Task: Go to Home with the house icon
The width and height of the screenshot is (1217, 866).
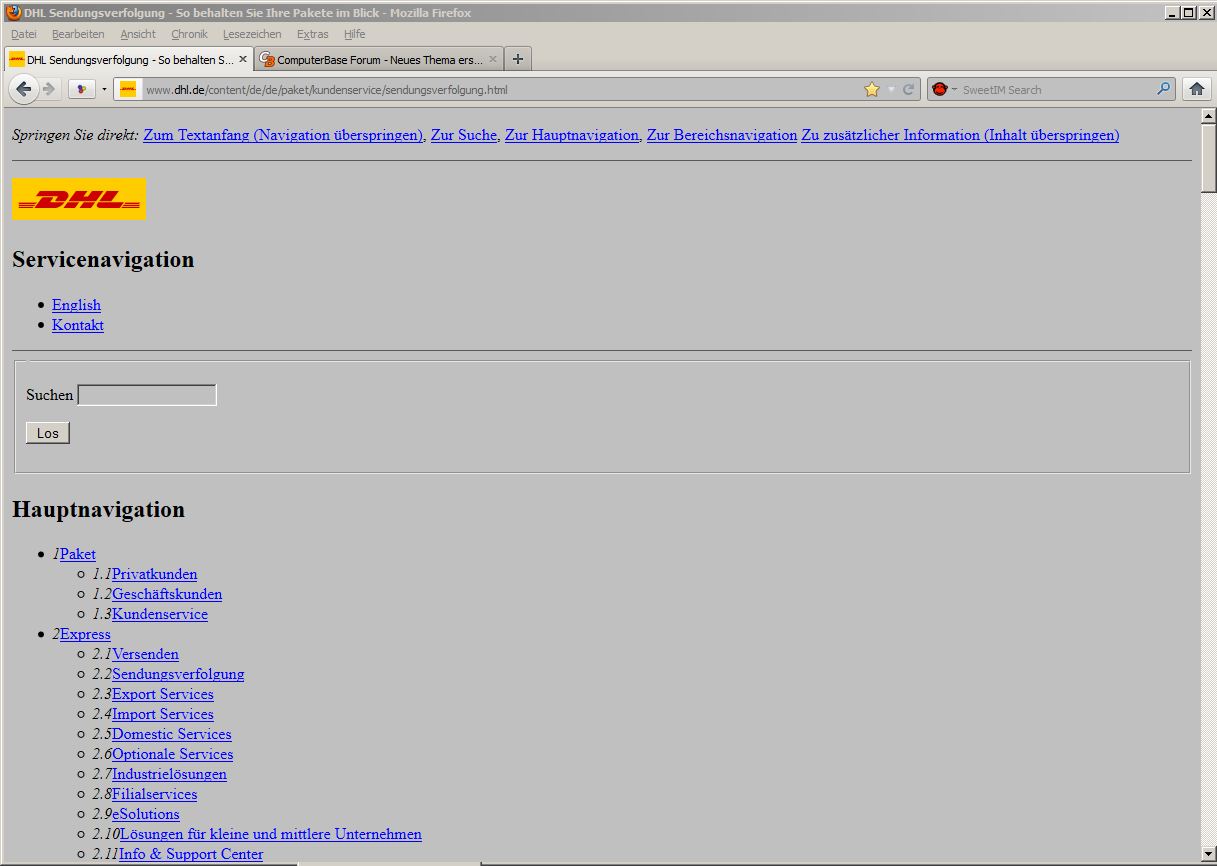Action: coord(1196,89)
